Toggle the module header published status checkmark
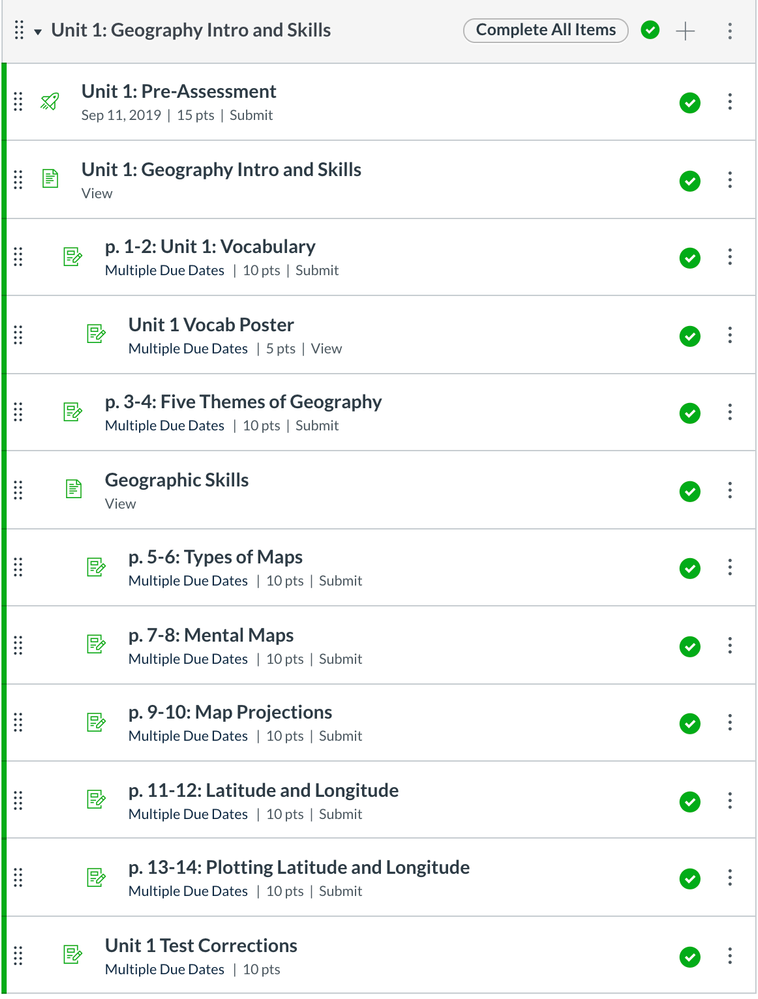 coord(650,31)
